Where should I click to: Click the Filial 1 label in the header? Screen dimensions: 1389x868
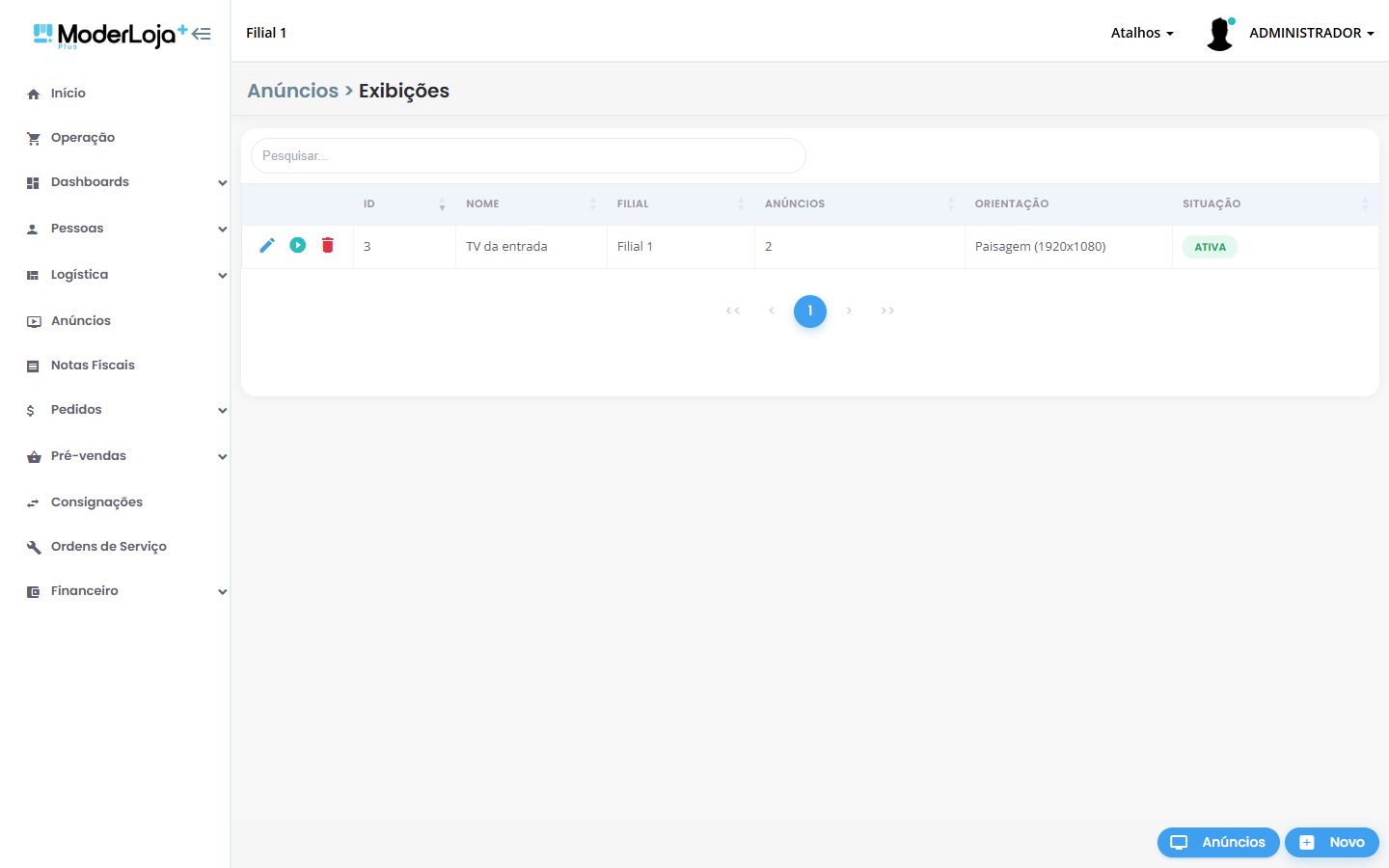(266, 33)
